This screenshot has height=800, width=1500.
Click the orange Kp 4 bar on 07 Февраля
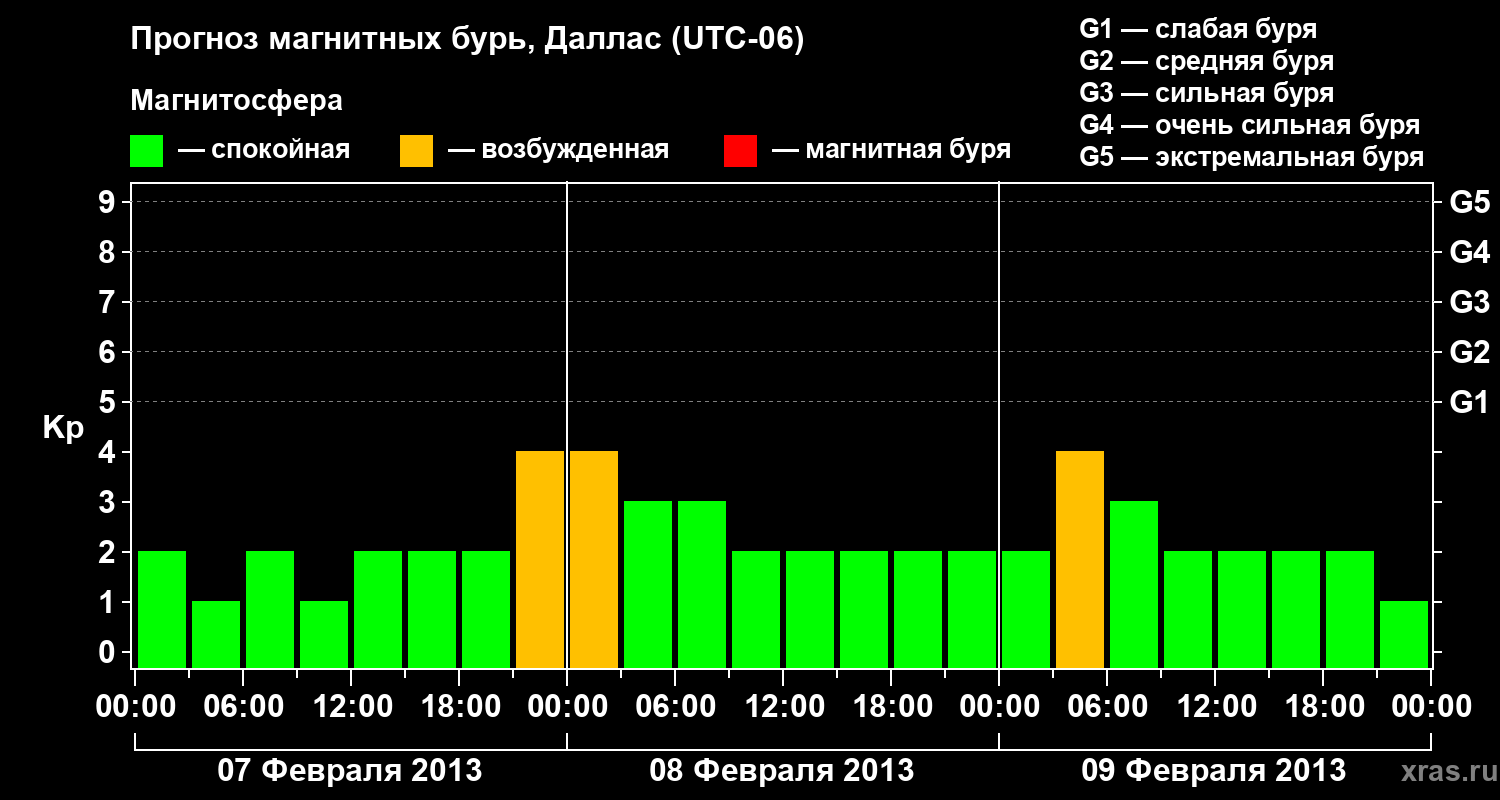540,559
